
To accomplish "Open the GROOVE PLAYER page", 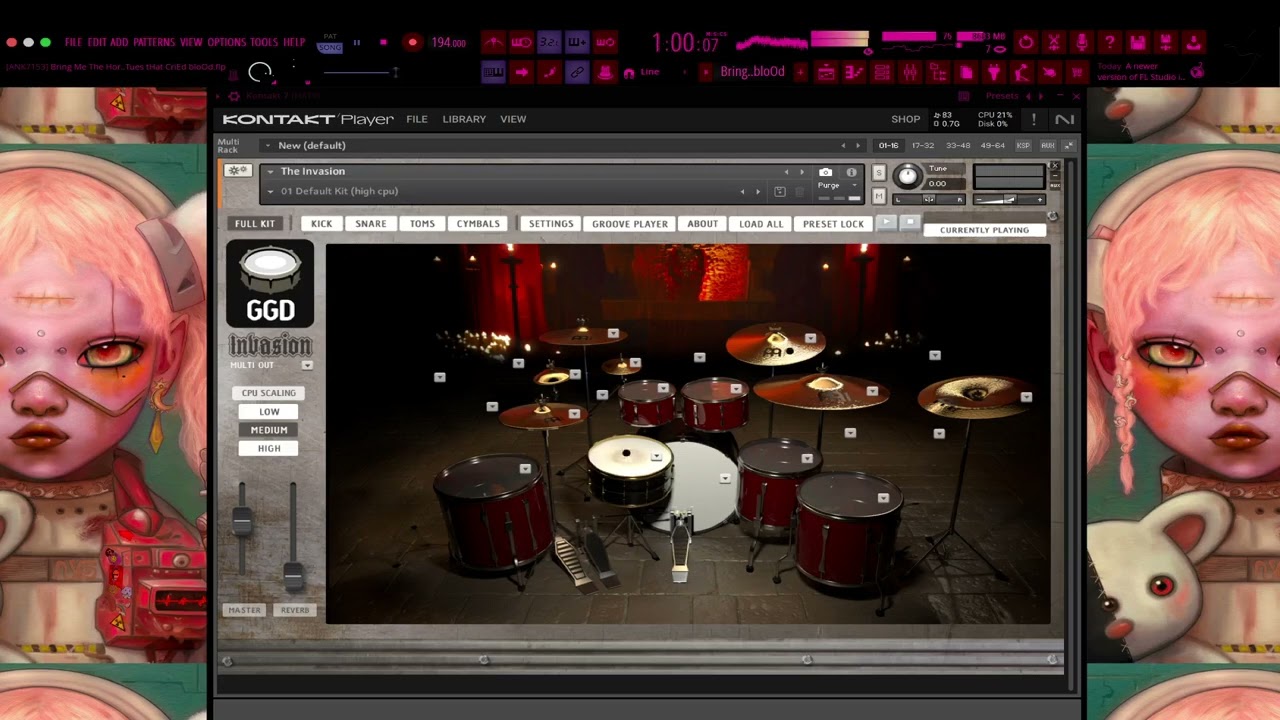I will tap(630, 224).
